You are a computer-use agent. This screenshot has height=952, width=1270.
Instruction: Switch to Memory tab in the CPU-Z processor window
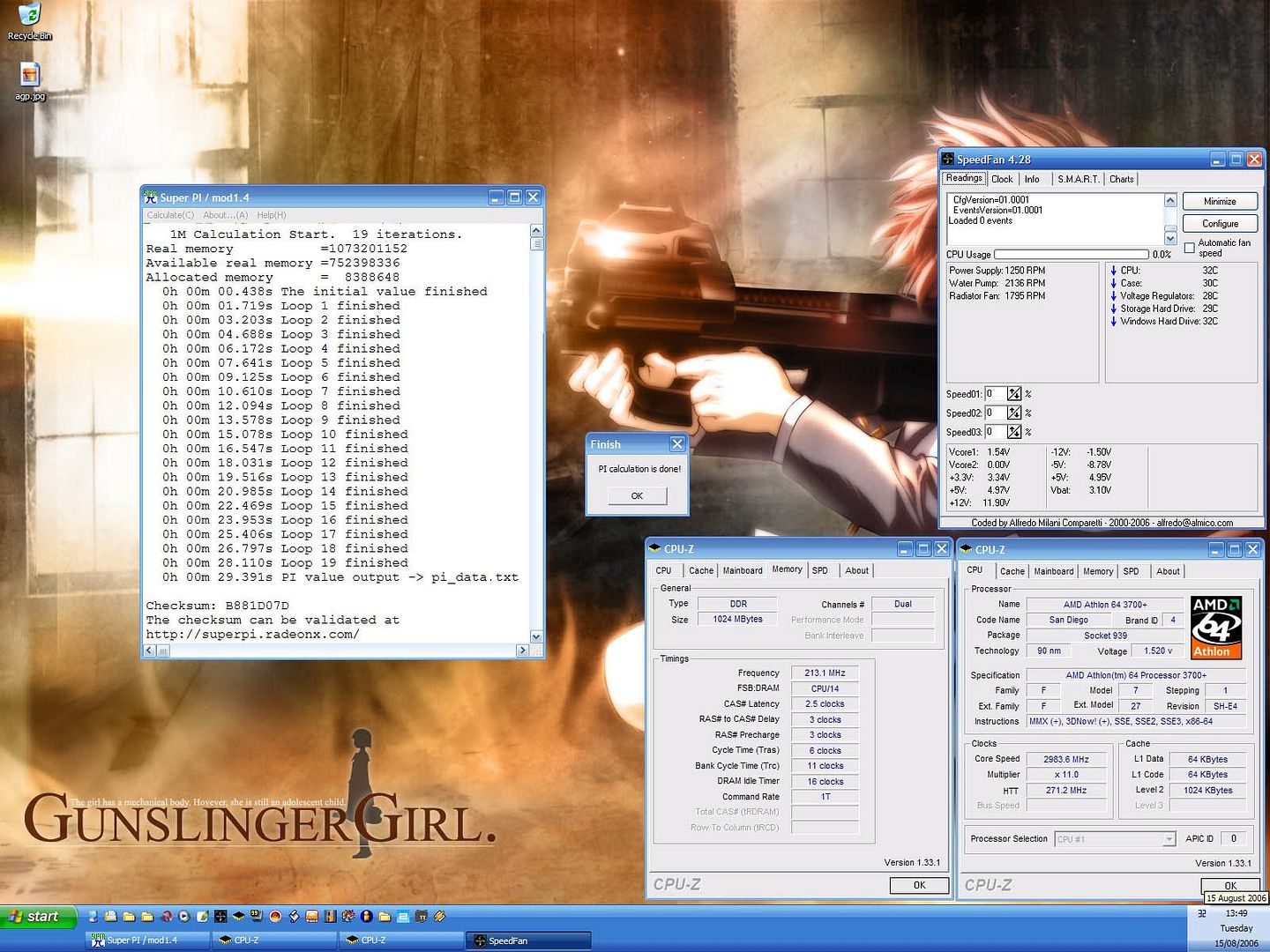click(1098, 572)
